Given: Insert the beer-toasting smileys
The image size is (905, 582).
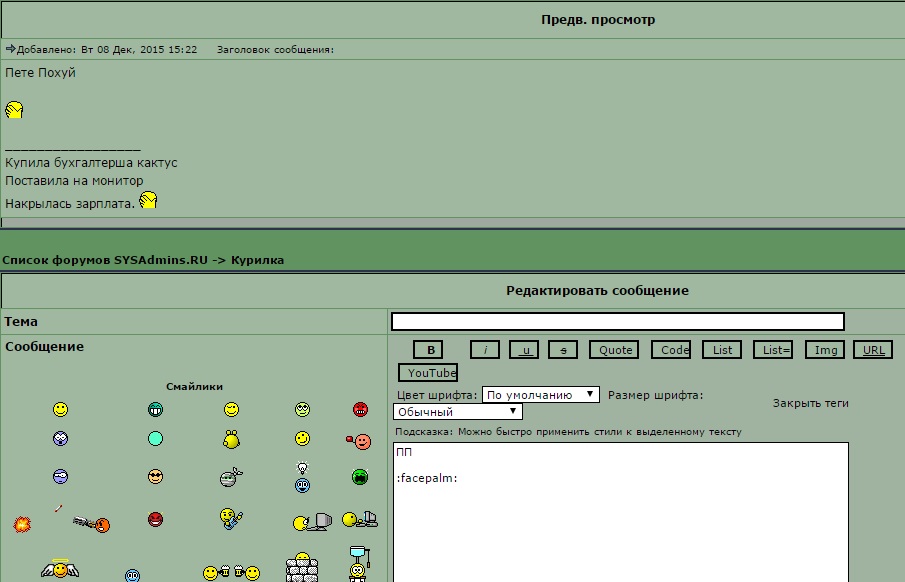Looking at the screenshot, I should coord(231,573).
